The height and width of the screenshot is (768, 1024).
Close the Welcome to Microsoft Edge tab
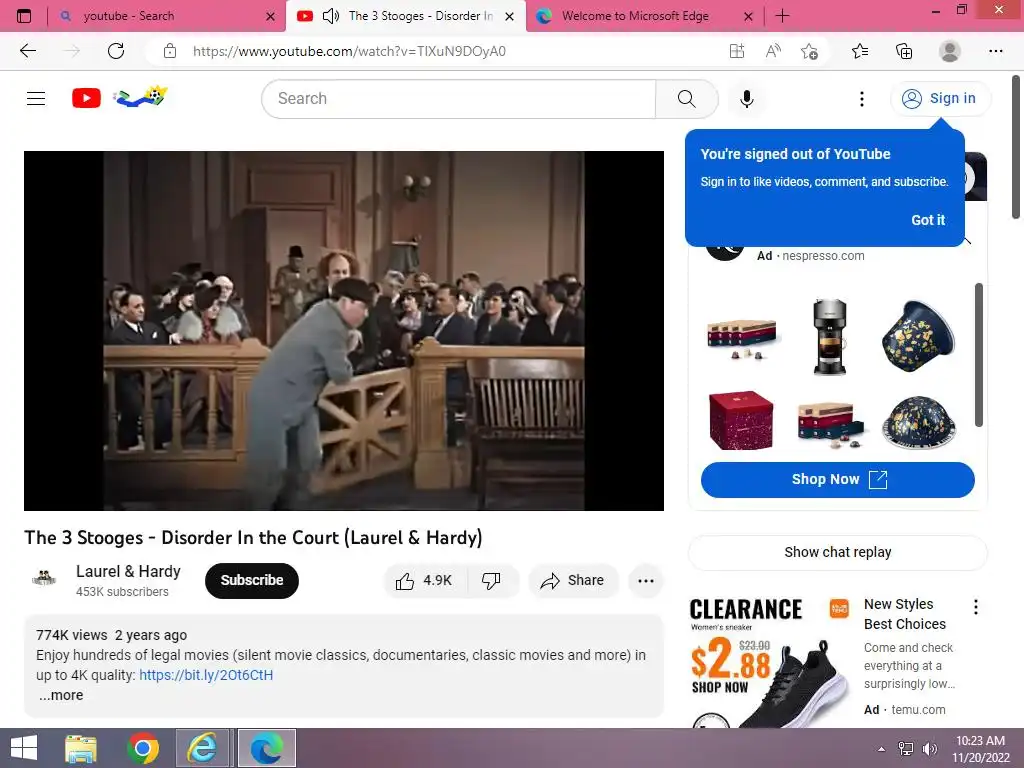748,16
